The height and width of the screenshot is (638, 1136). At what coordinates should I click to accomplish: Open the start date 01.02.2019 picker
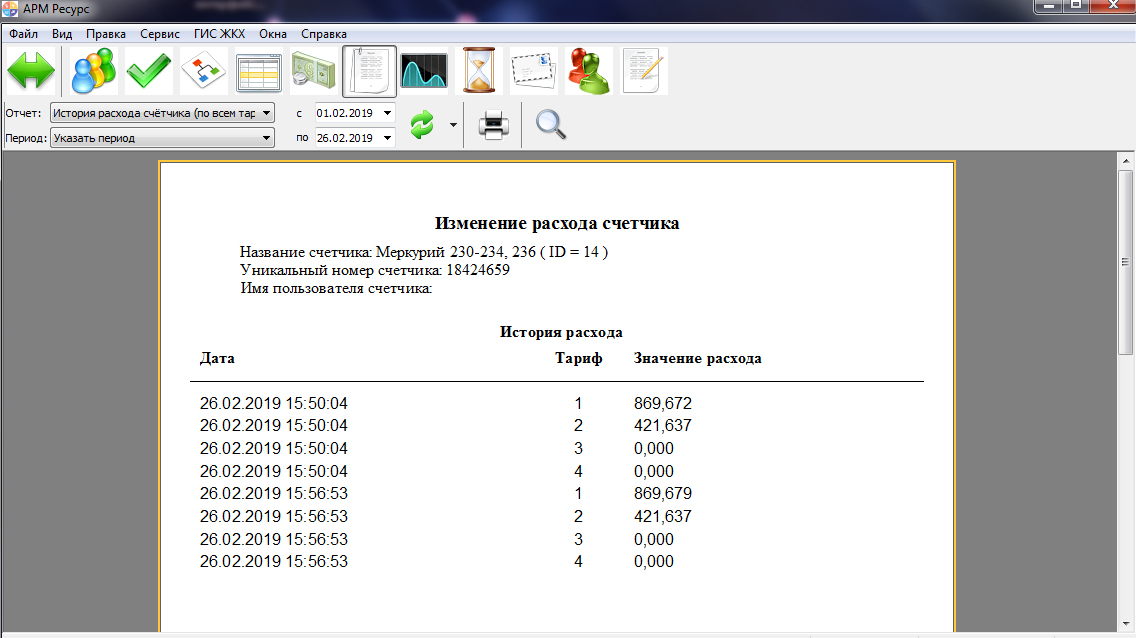(x=387, y=113)
